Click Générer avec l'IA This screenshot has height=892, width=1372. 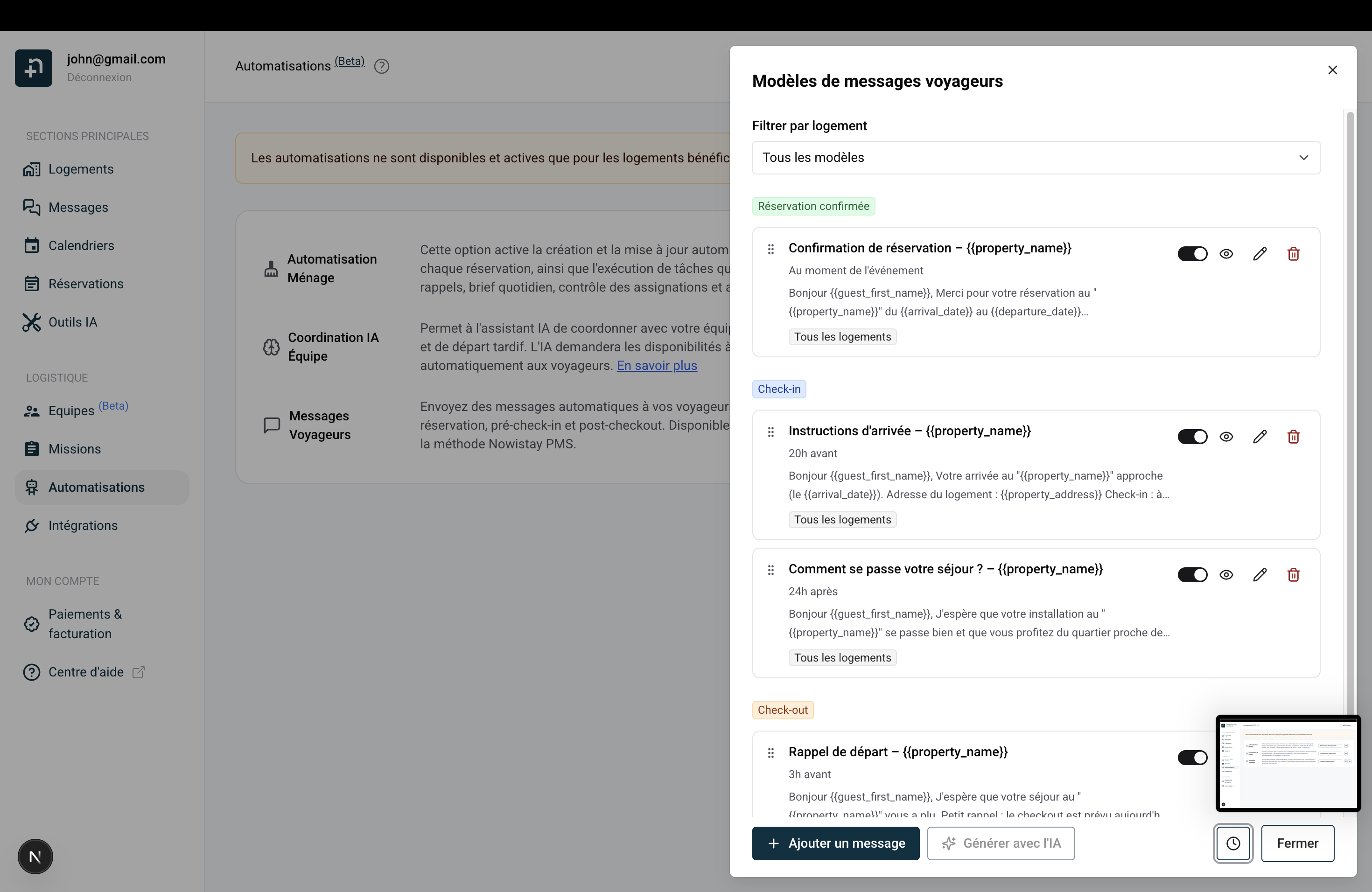1001,843
